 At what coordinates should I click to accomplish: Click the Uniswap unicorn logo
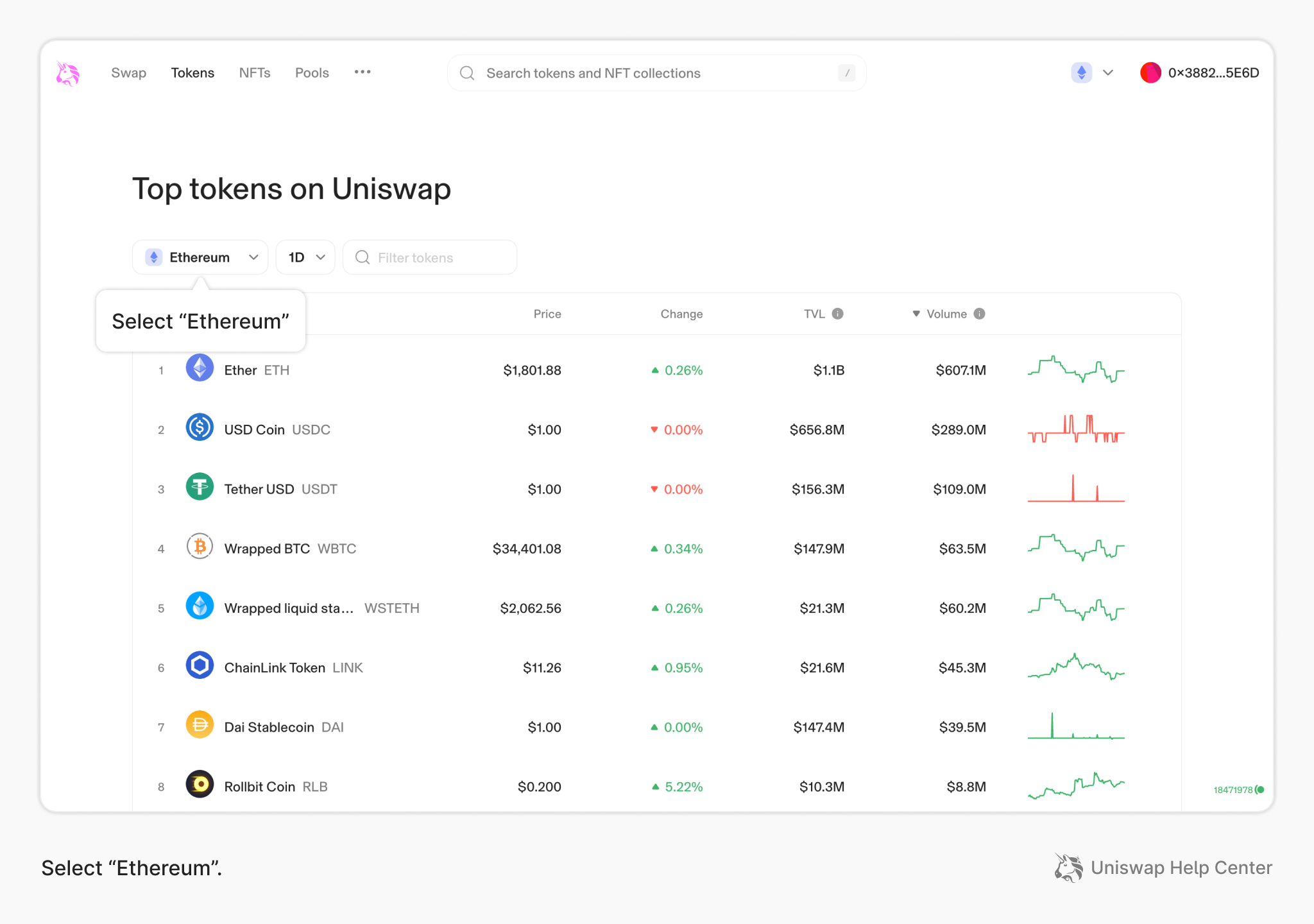click(x=68, y=73)
